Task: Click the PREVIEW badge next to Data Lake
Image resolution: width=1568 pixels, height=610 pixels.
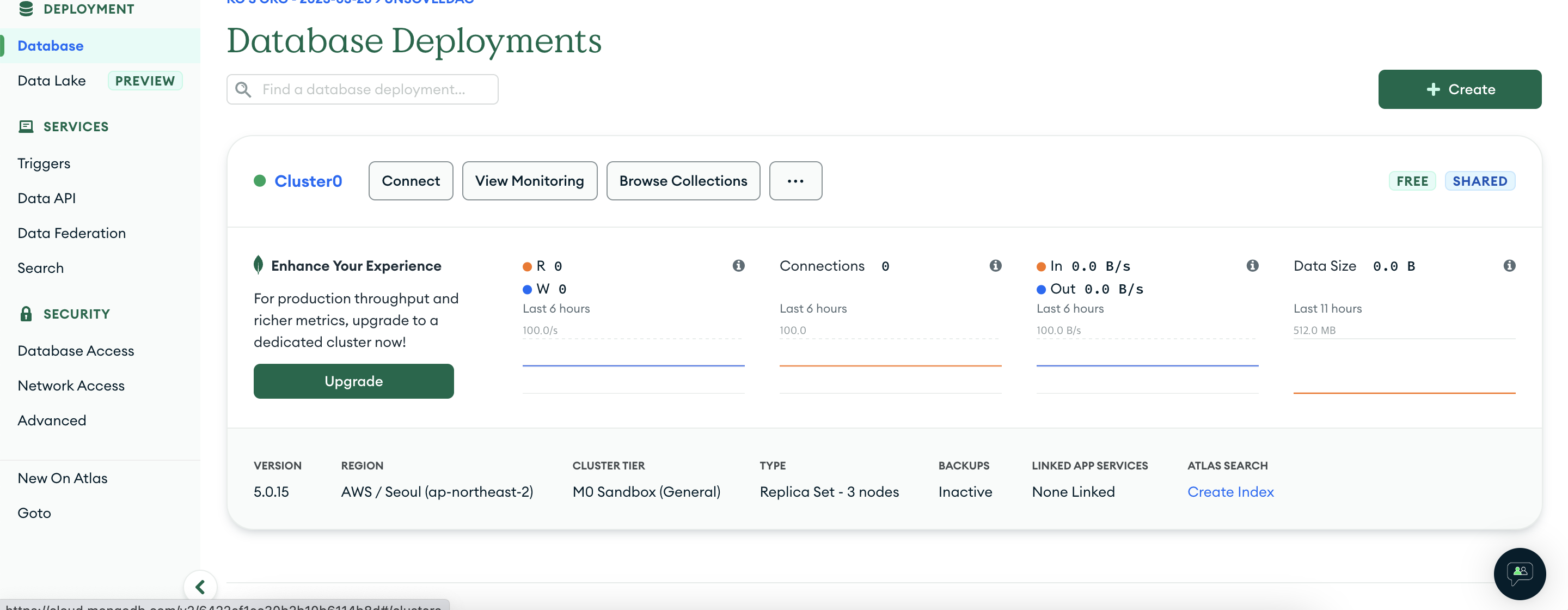Action: coord(145,81)
